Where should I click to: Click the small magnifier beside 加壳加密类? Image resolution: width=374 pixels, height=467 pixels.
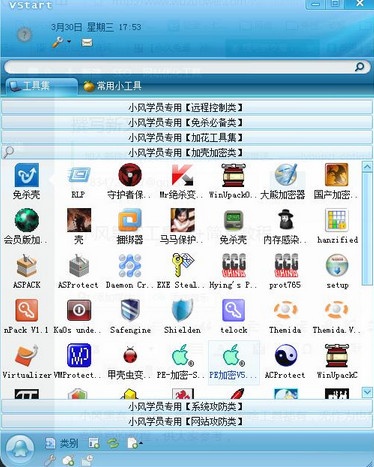pyautogui.click(x=8, y=152)
